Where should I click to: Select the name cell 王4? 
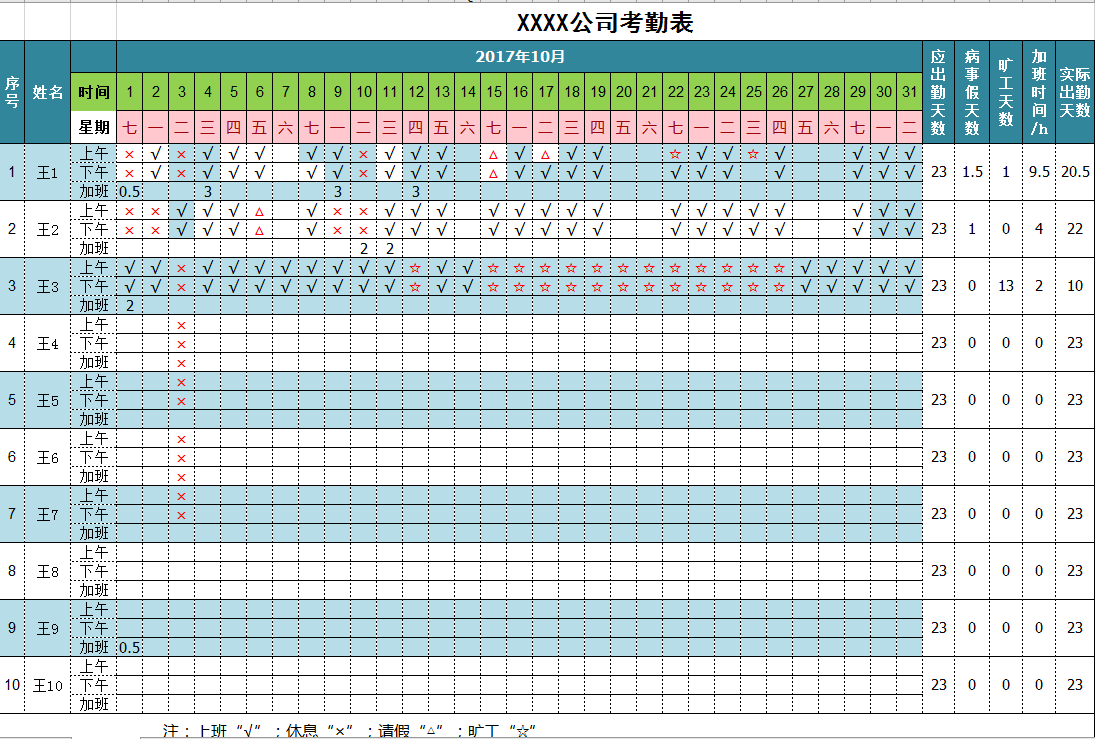47,343
